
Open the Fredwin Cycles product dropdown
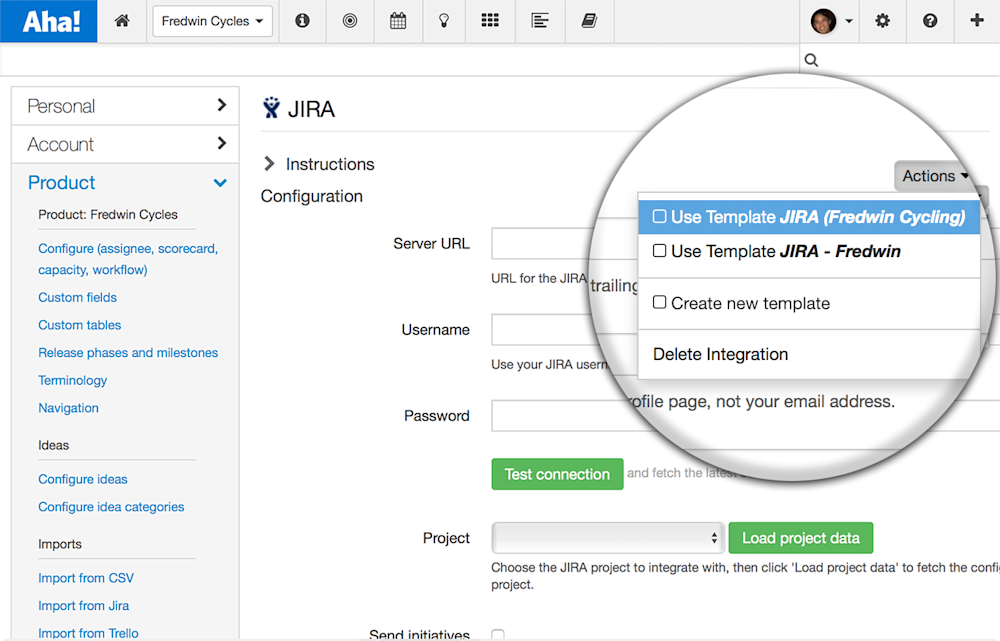coord(212,20)
